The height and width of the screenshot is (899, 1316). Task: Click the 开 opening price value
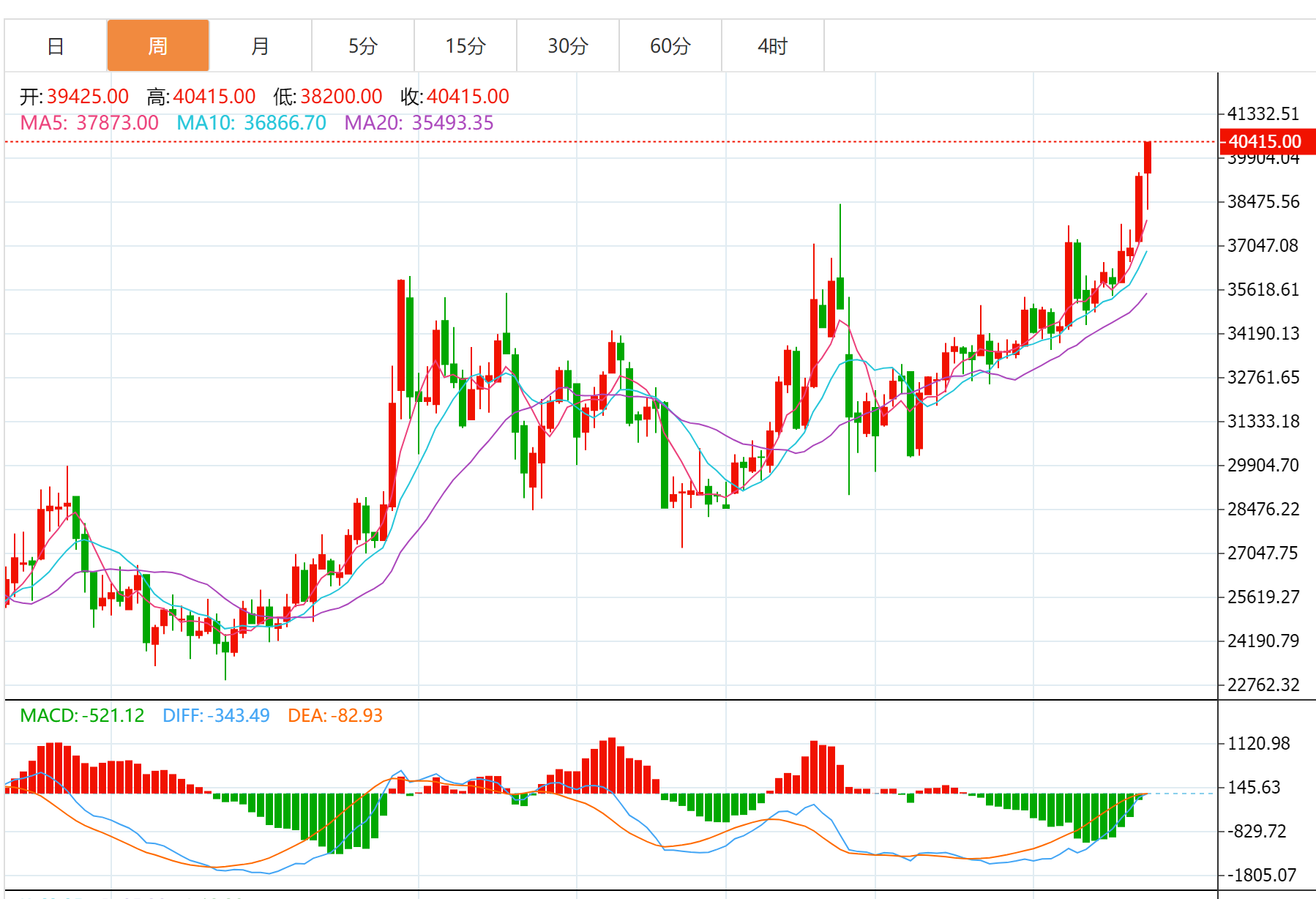point(88,97)
